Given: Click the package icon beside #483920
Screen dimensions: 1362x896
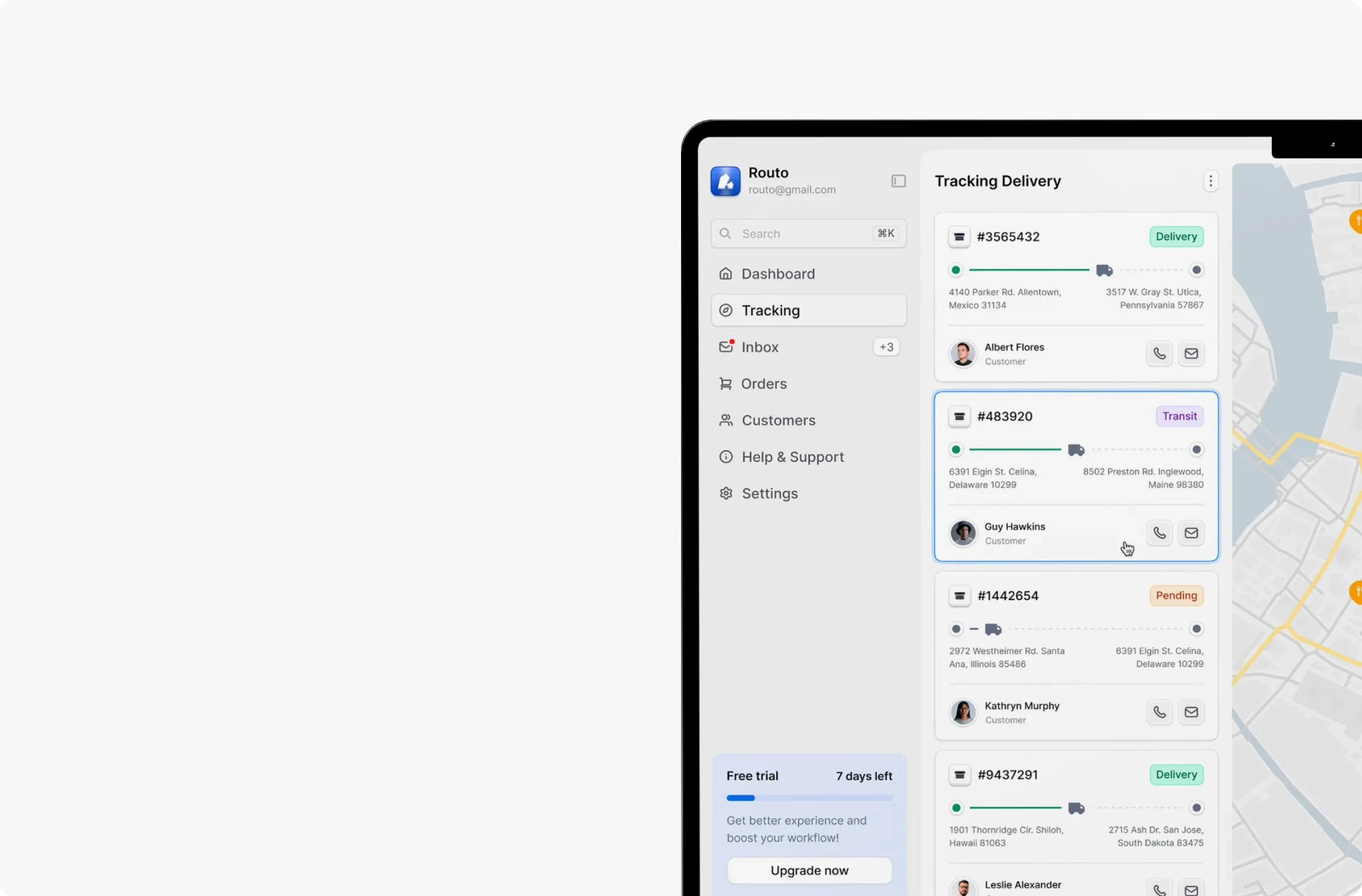Looking at the screenshot, I should coord(959,416).
